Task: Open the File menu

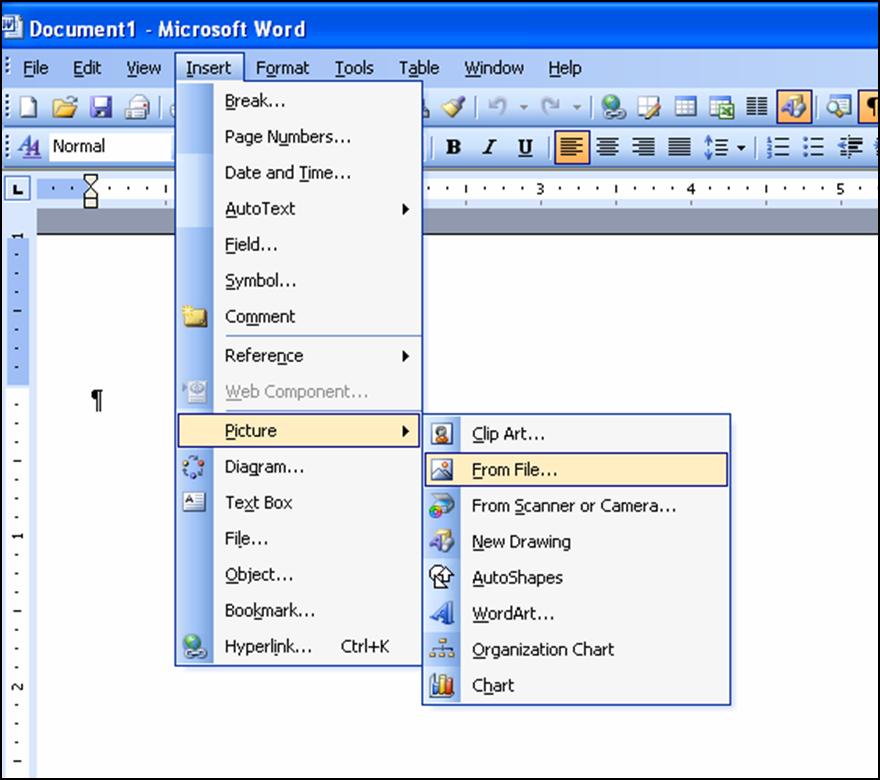Action: (35, 68)
